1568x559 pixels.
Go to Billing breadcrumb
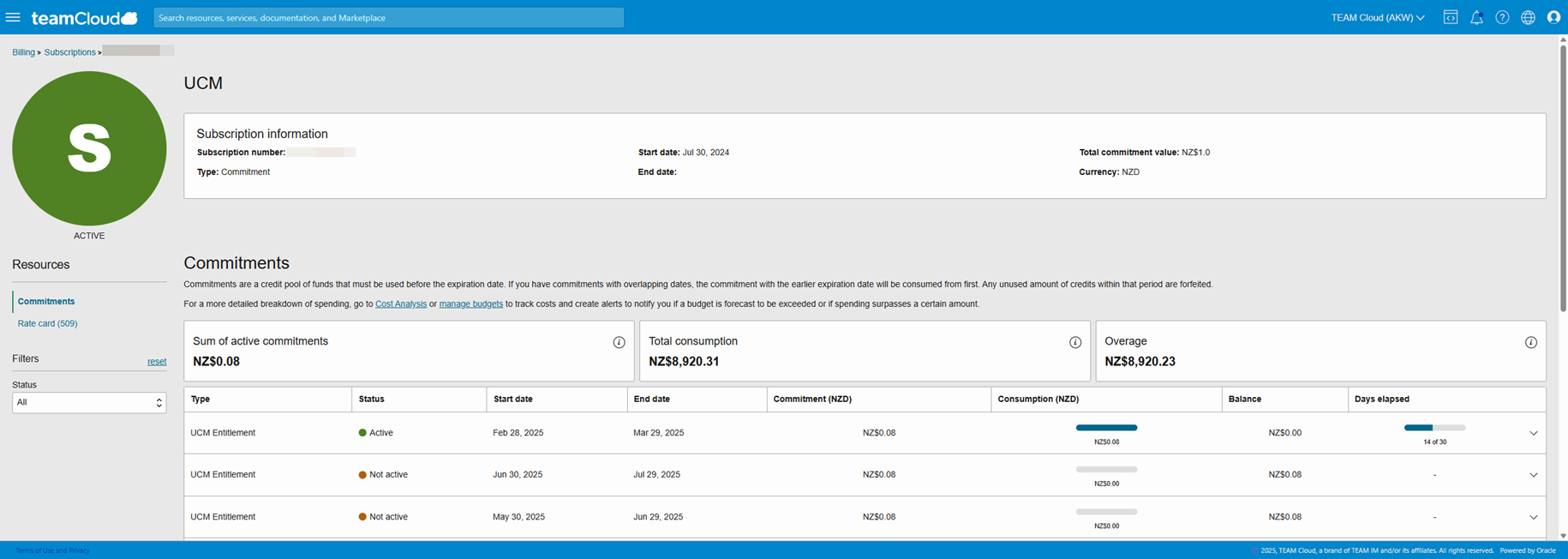pos(23,52)
